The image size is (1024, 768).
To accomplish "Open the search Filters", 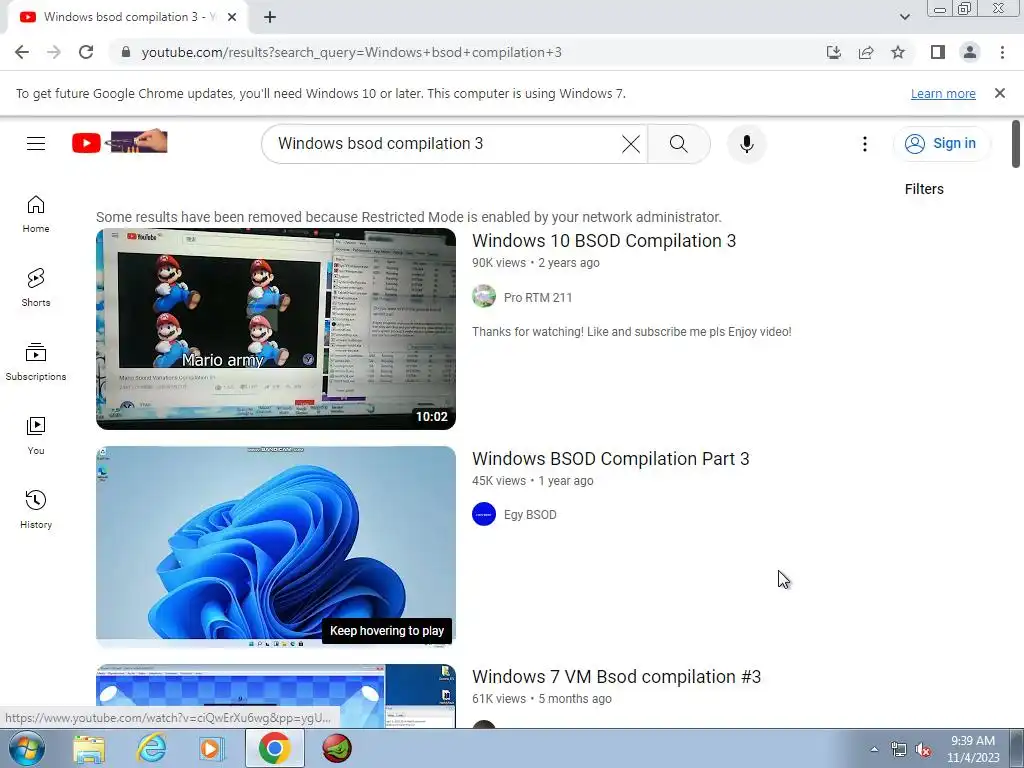I will 923,189.
